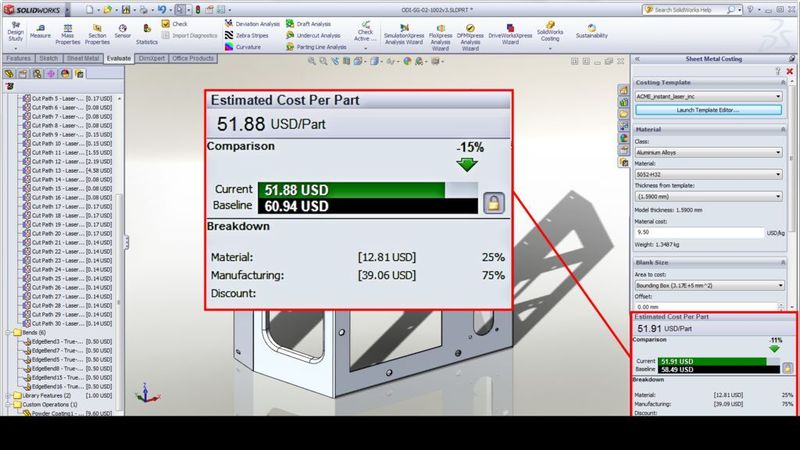Lock the baseline cost padlock

coord(493,203)
